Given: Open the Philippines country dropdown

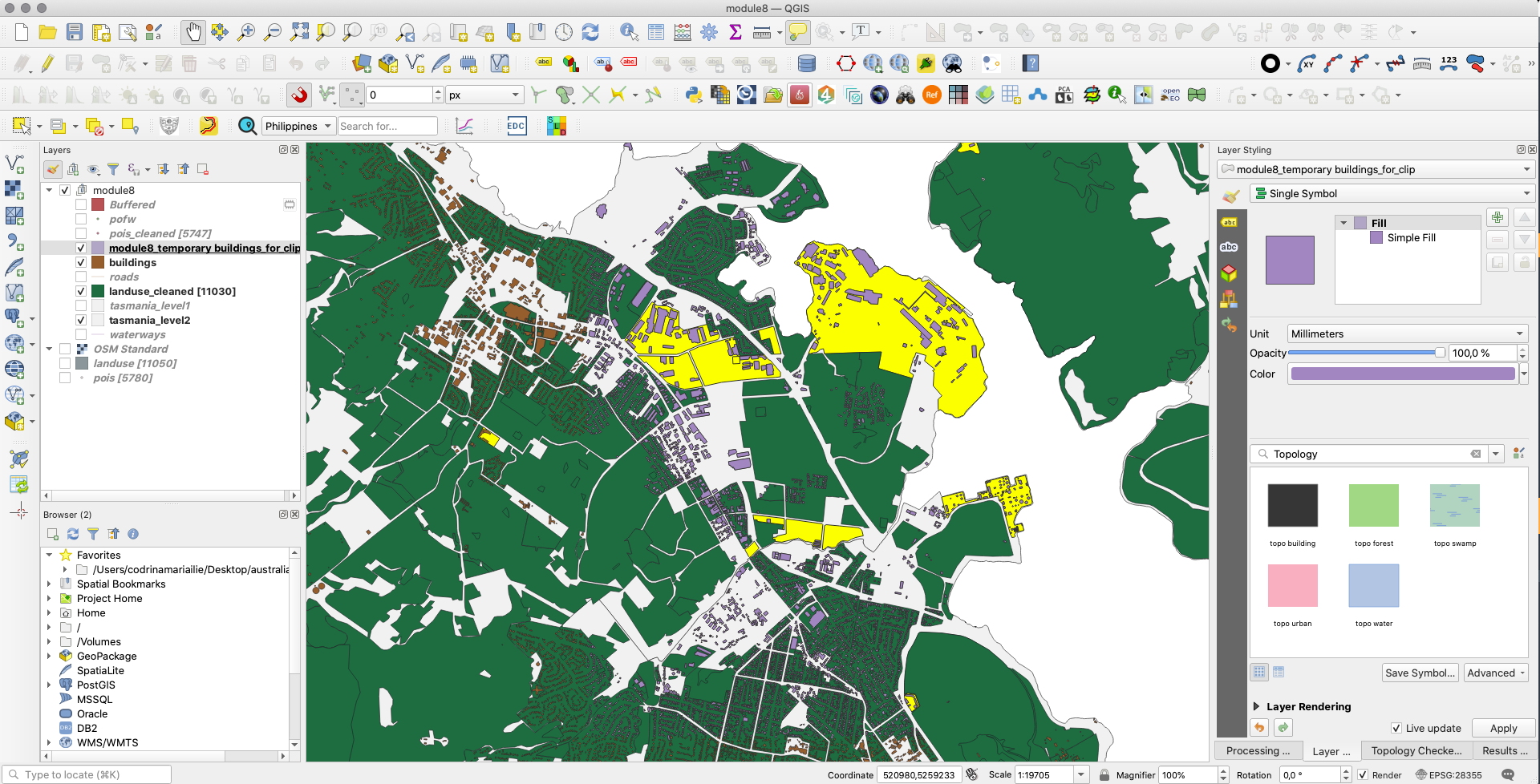Looking at the screenshot, I should point(298,126).
